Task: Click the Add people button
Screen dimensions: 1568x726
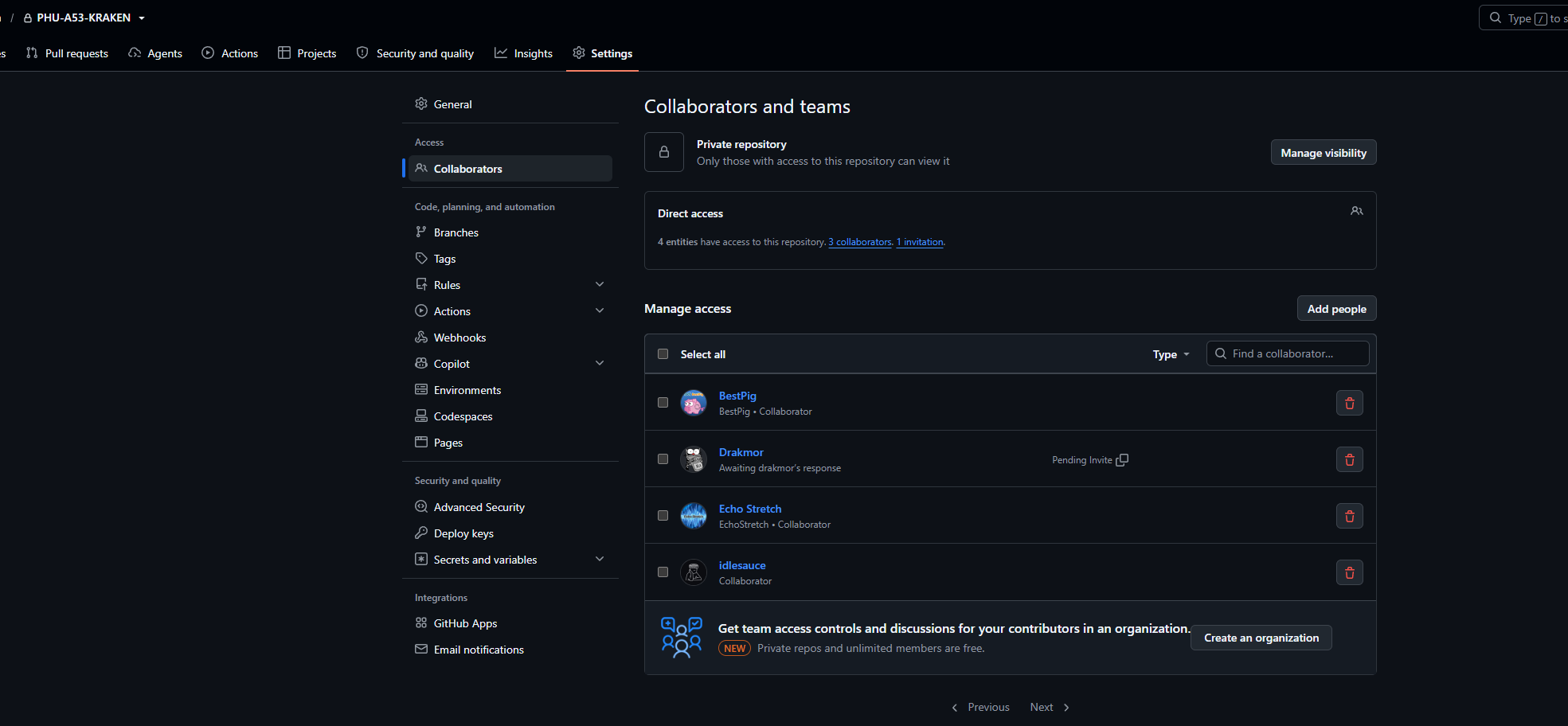Action: (1336, 309)
